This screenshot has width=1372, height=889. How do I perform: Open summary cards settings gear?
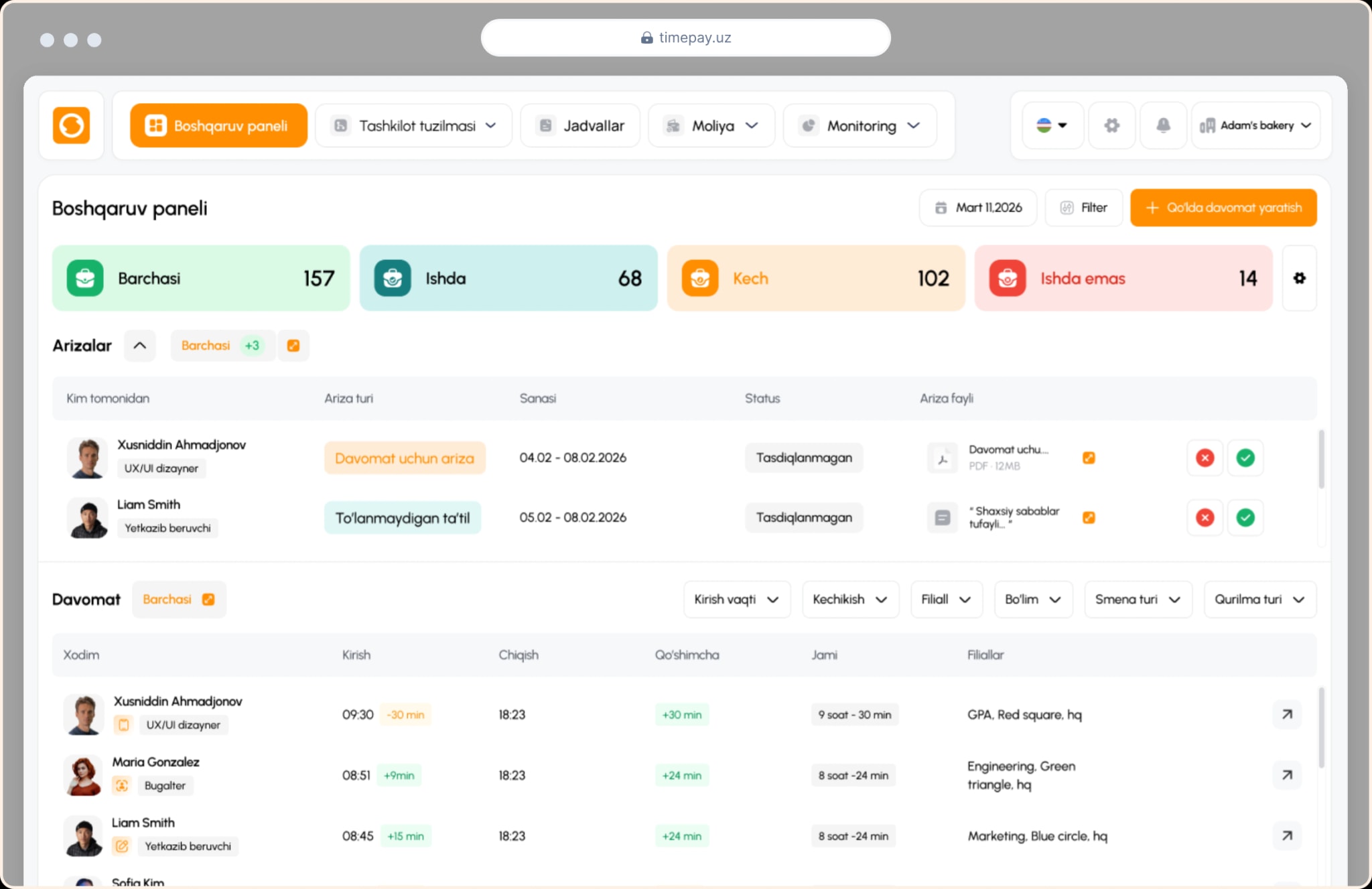coord(1300,278)
